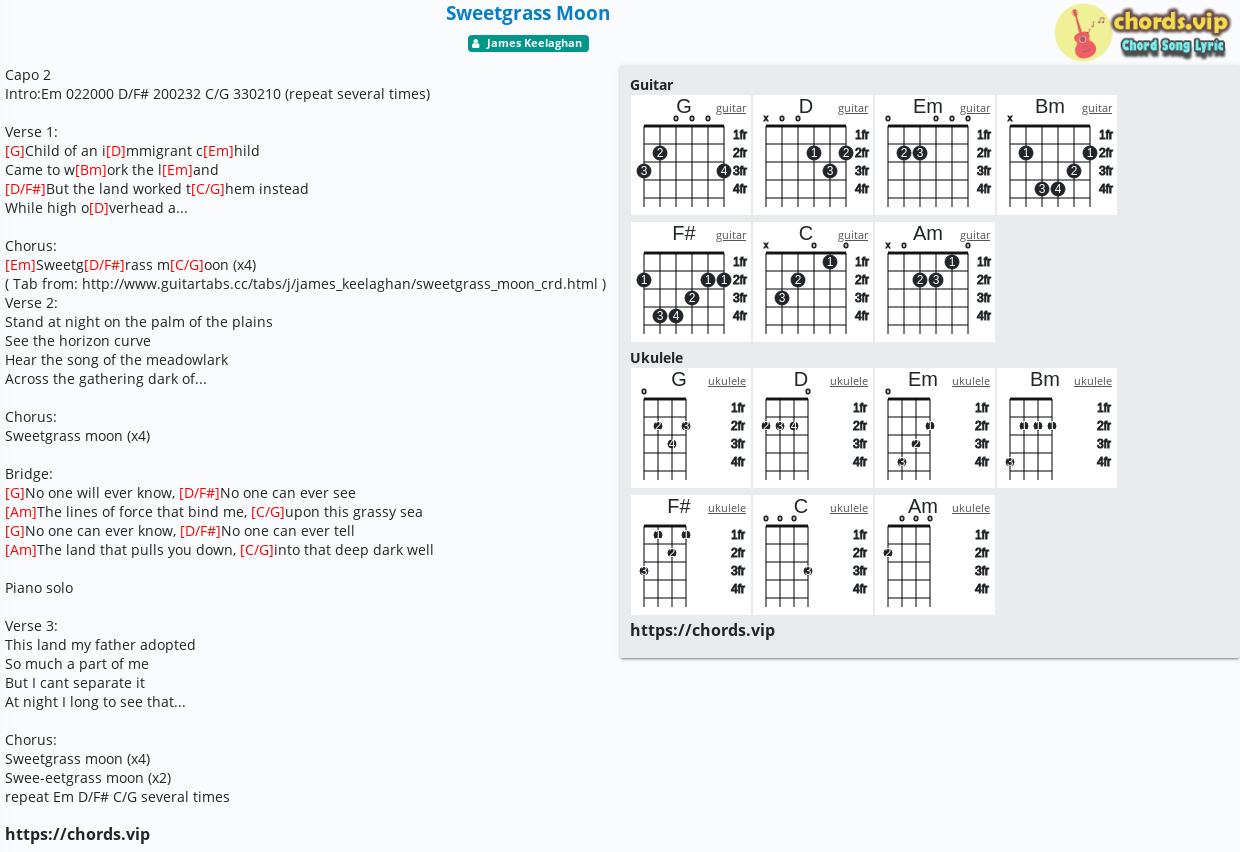1240x852 pixels.
Task: Open the Am ukulele chord diagram
Action: point(935,555)
